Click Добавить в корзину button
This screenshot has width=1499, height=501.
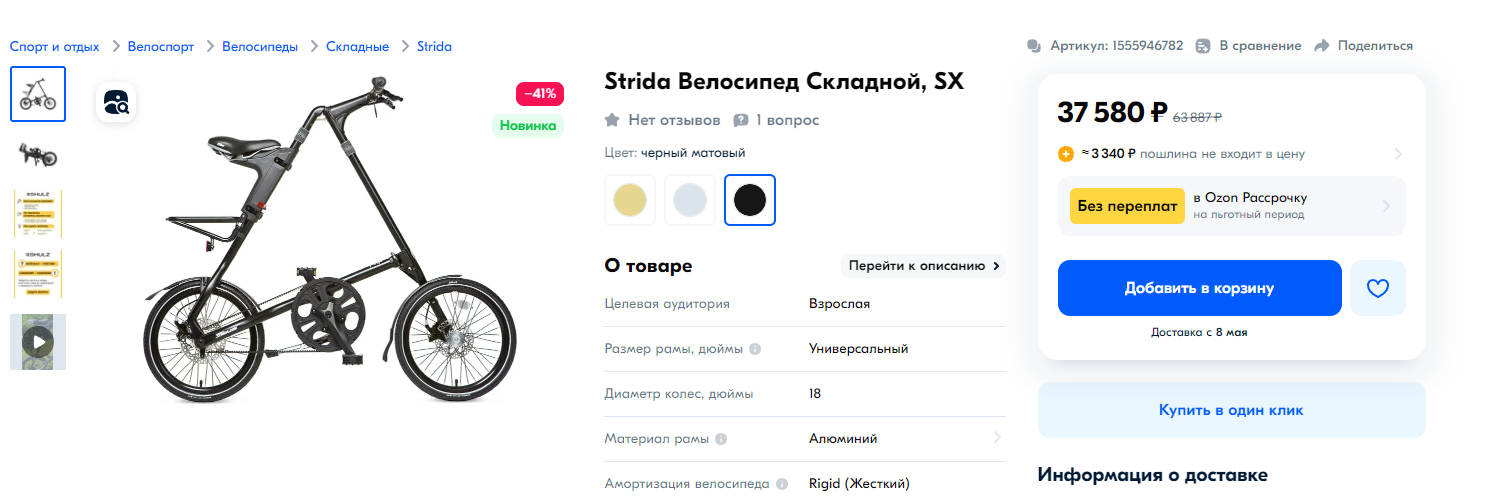1199,288
